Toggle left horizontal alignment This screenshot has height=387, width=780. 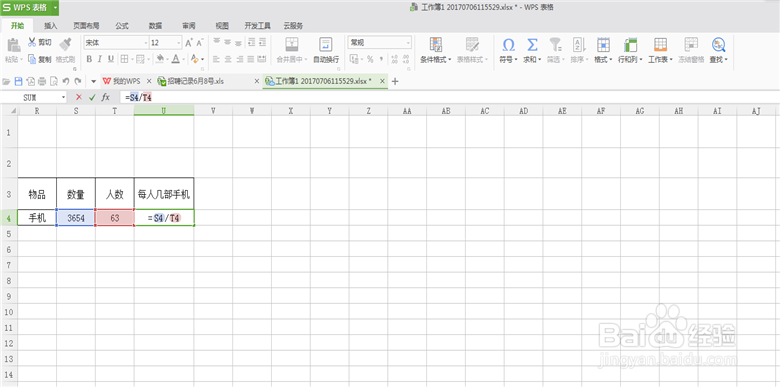[216, 59]
